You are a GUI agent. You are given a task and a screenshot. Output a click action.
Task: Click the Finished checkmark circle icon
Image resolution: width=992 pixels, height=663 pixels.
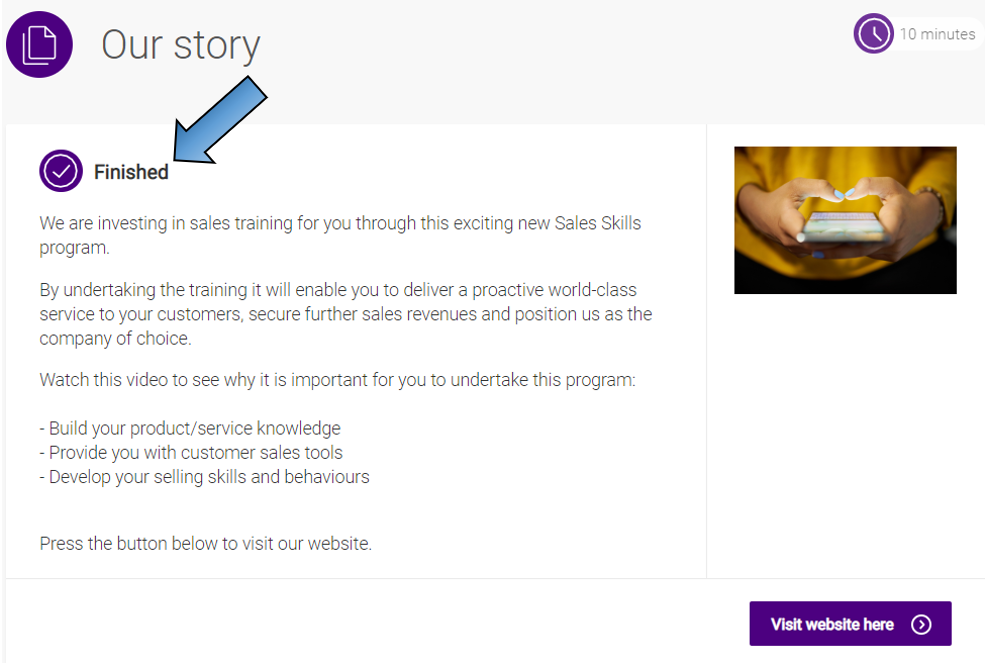(60, 171)
